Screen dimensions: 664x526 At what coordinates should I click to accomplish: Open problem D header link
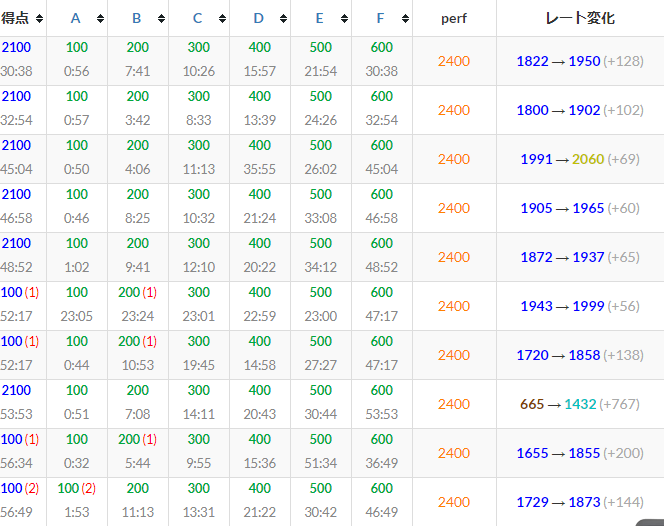coord(258,18)
